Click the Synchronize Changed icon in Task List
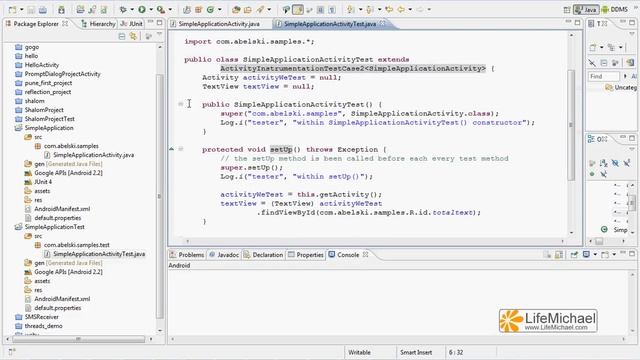 point(630,62)
